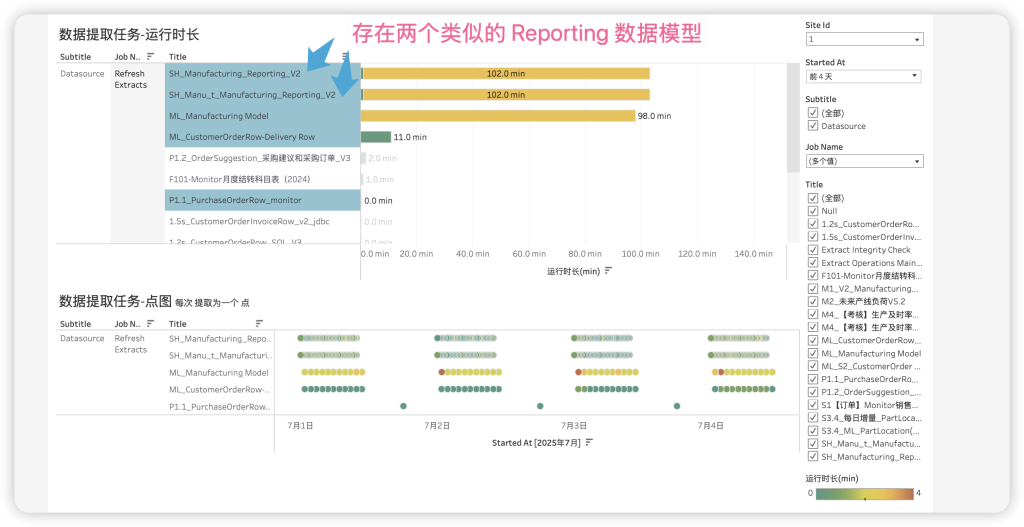Select P1.1_PurchaseOrderRow_monitor row in bar chart
Viewport: 1024px width, 527px height.
(263, 200)
